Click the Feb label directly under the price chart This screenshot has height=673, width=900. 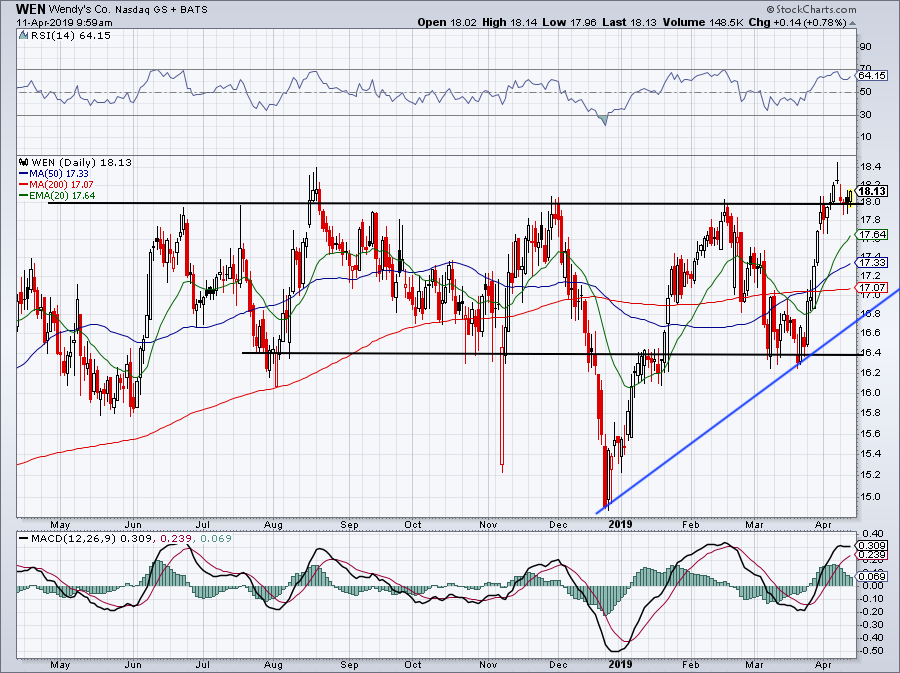[x=690, y=525]
